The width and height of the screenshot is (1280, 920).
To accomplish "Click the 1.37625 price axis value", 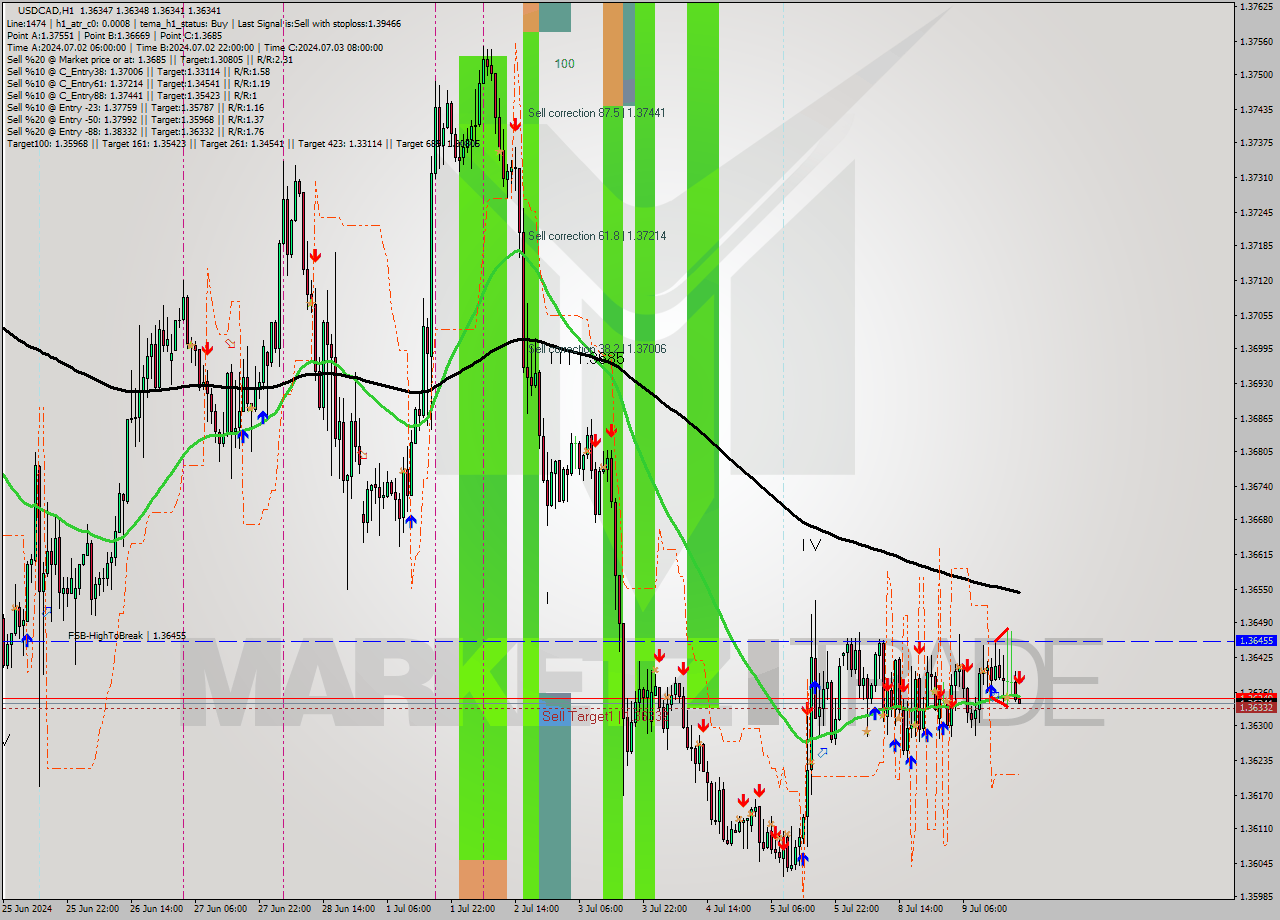I will point(1256,6).
